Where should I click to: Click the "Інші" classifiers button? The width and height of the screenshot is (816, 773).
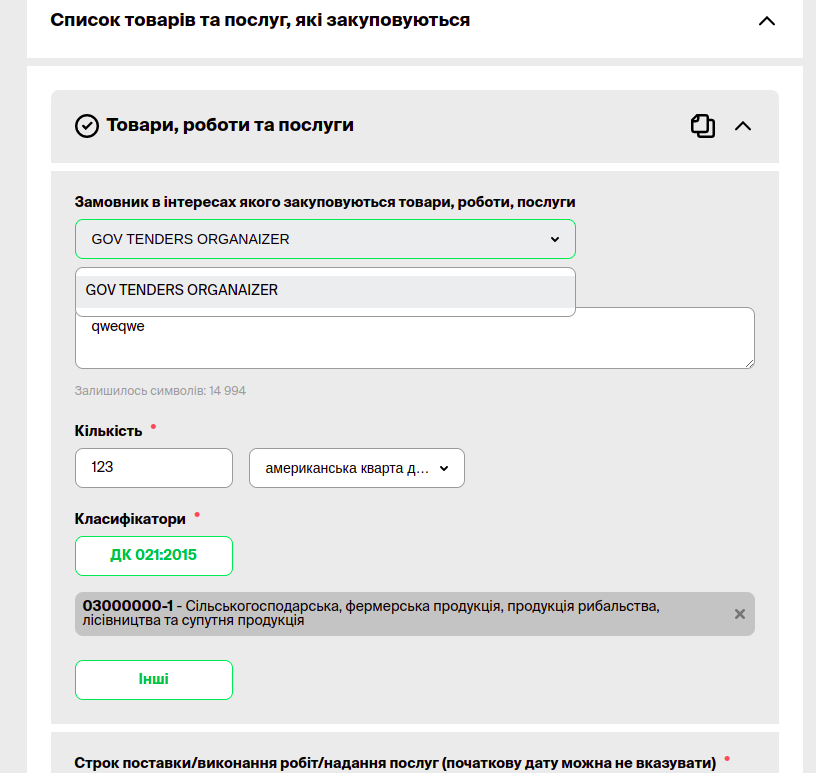click(x=154, y=680)
